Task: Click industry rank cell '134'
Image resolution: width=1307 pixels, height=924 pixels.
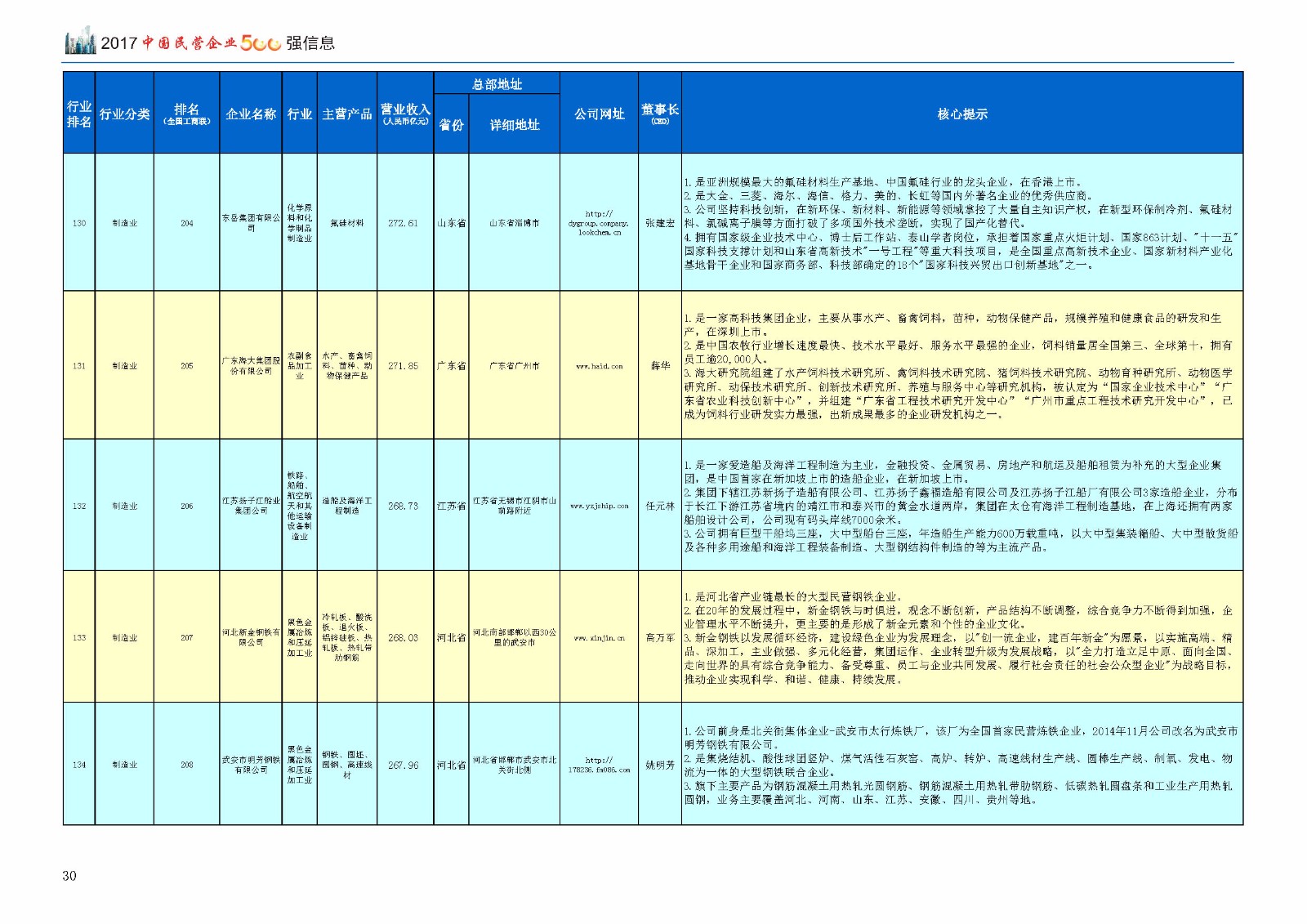Action: click(79, 766)
